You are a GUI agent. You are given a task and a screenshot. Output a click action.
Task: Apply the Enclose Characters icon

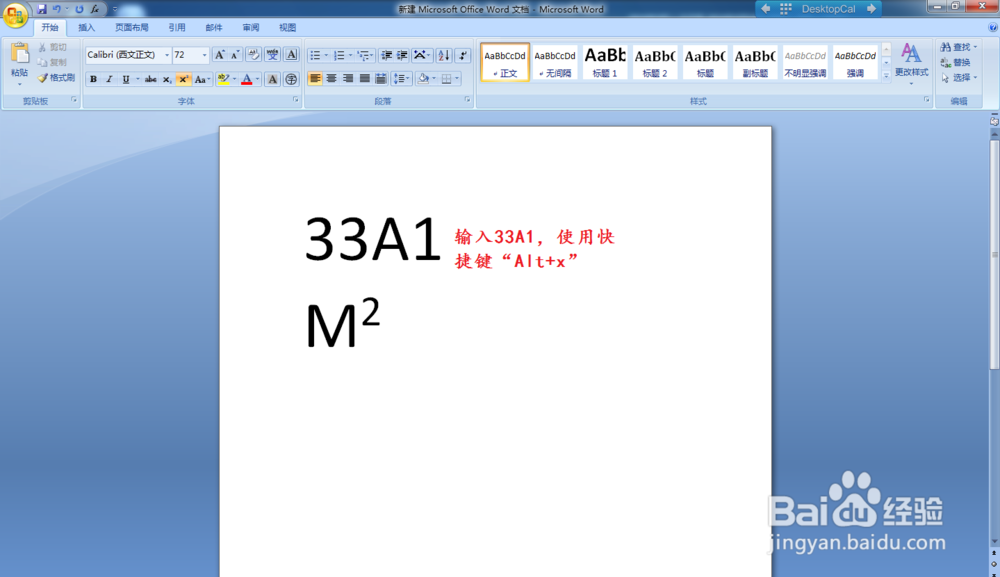tap(292, 78)
